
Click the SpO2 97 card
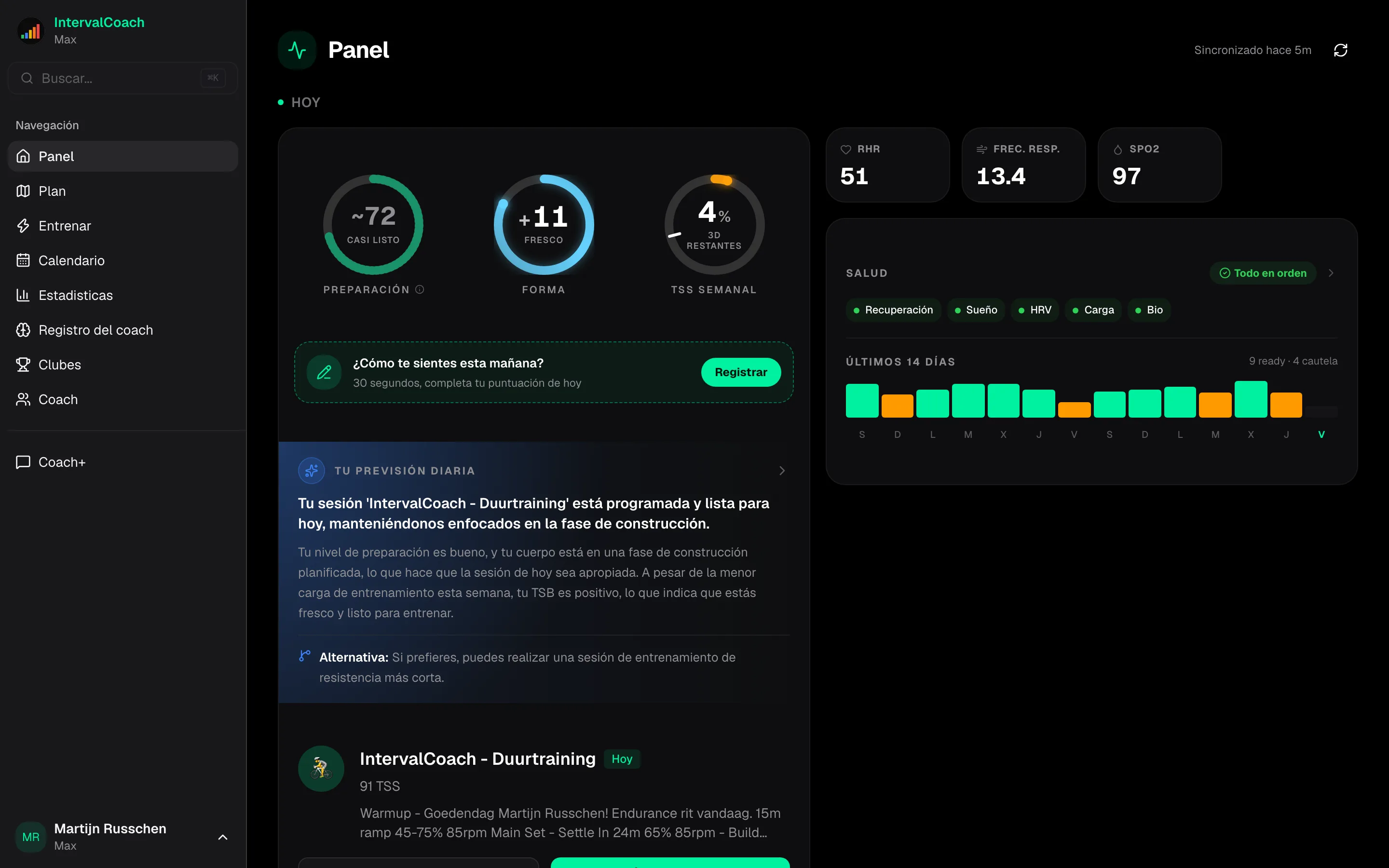1159,165
